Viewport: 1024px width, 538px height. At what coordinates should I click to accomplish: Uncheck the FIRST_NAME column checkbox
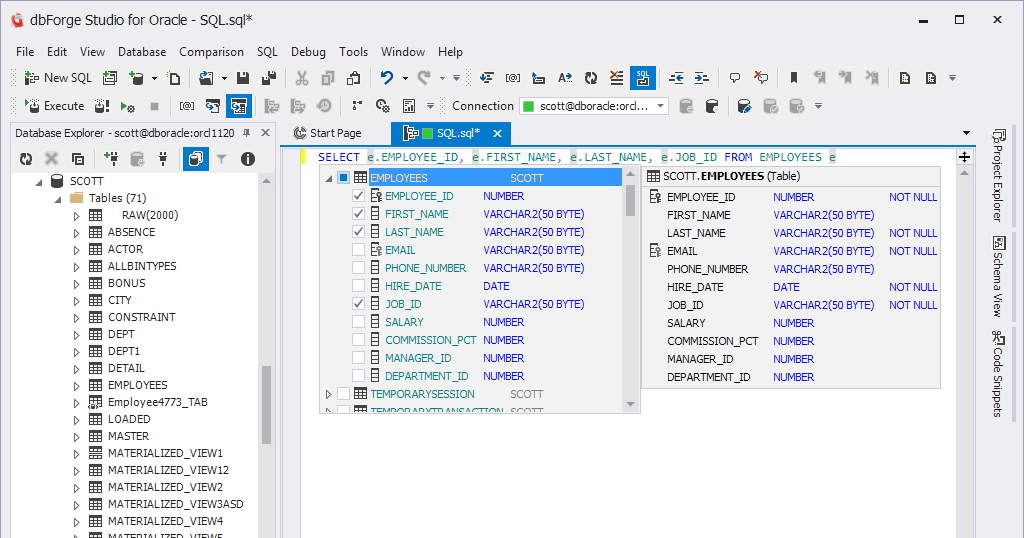[358, 214]
